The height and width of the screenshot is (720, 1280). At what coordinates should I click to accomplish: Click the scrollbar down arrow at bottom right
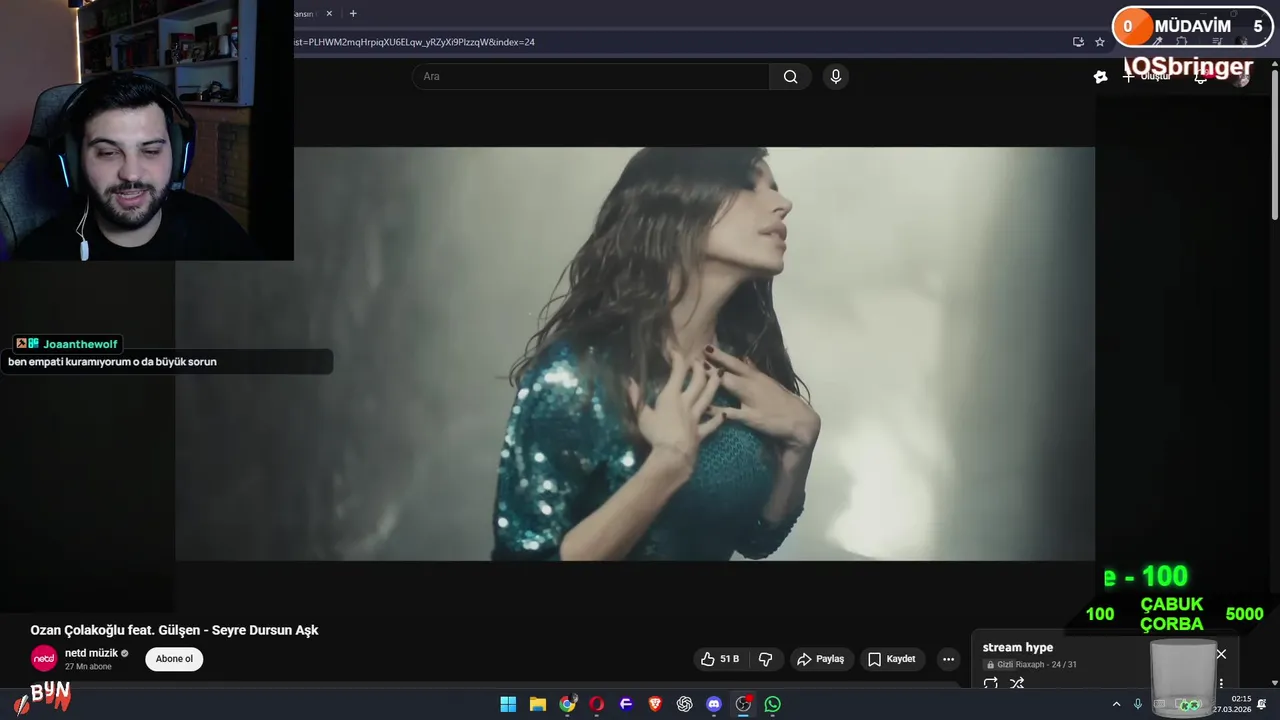pyautogui.click(x=1274, y=681)
